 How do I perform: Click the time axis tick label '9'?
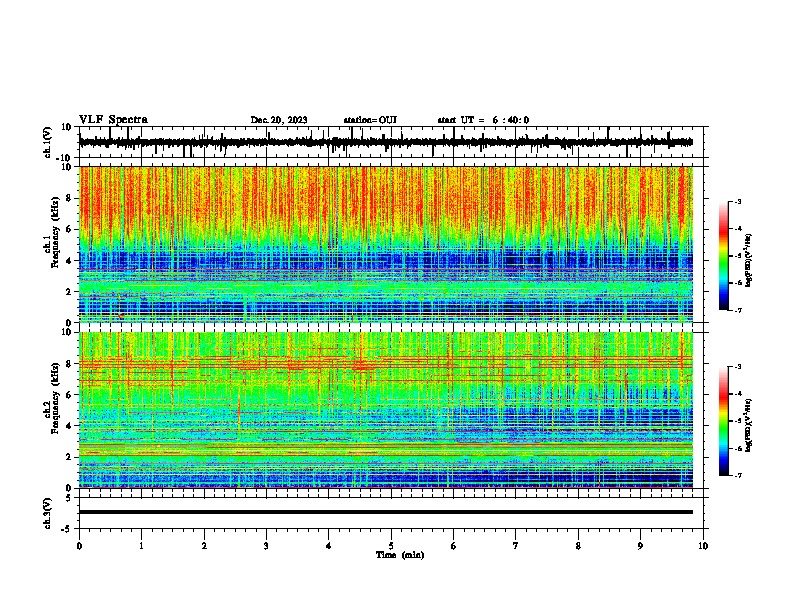click(x=640, y=546)
